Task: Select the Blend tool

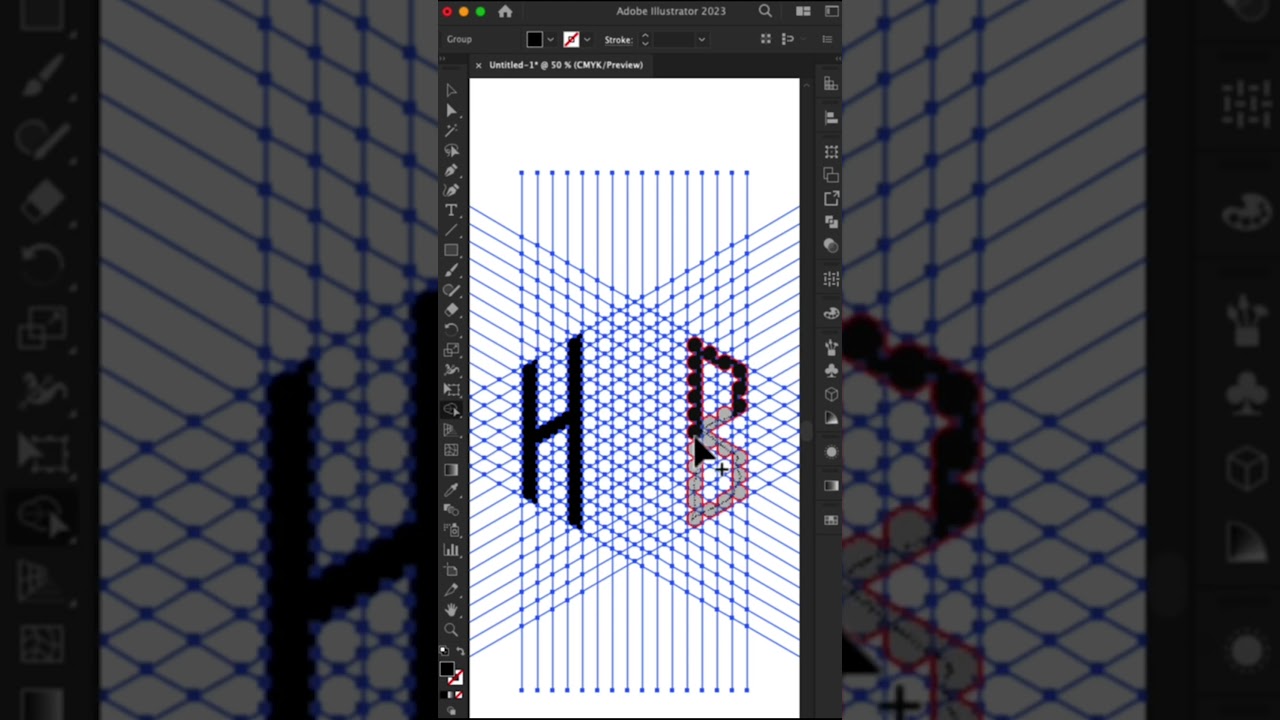Action: [x=451, y=510]
